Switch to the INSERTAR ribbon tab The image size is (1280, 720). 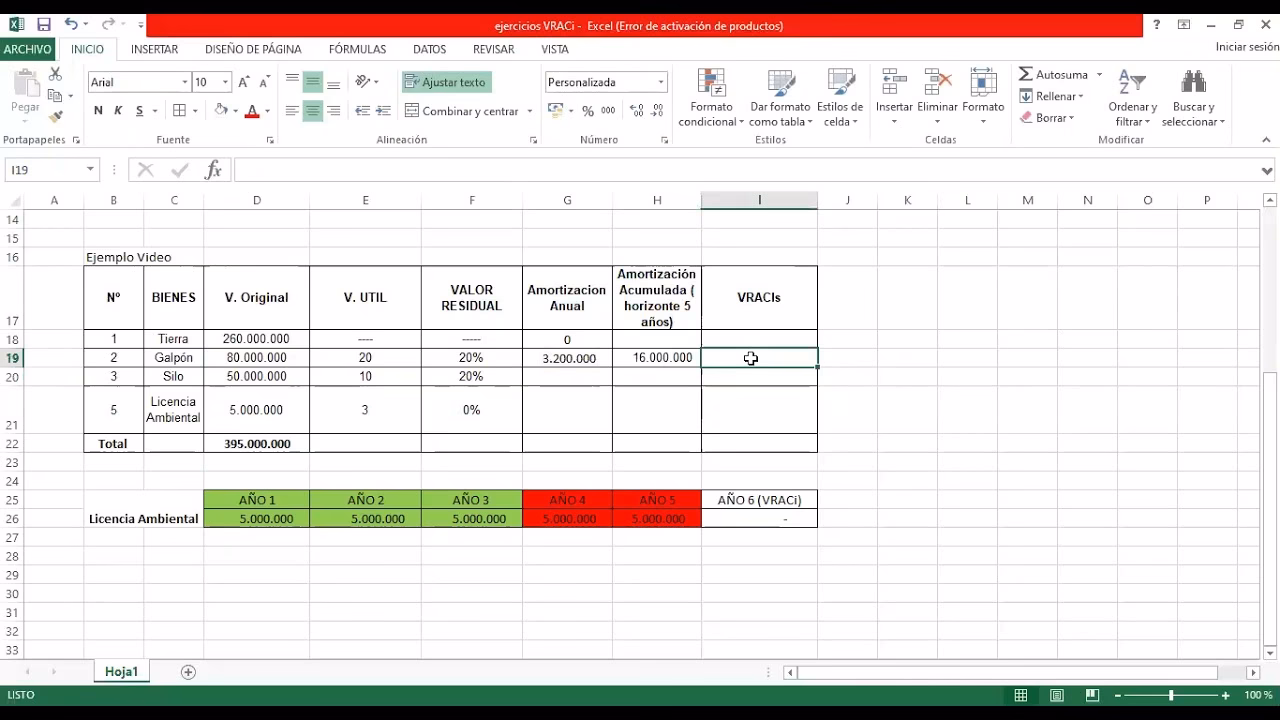point(154,49)
